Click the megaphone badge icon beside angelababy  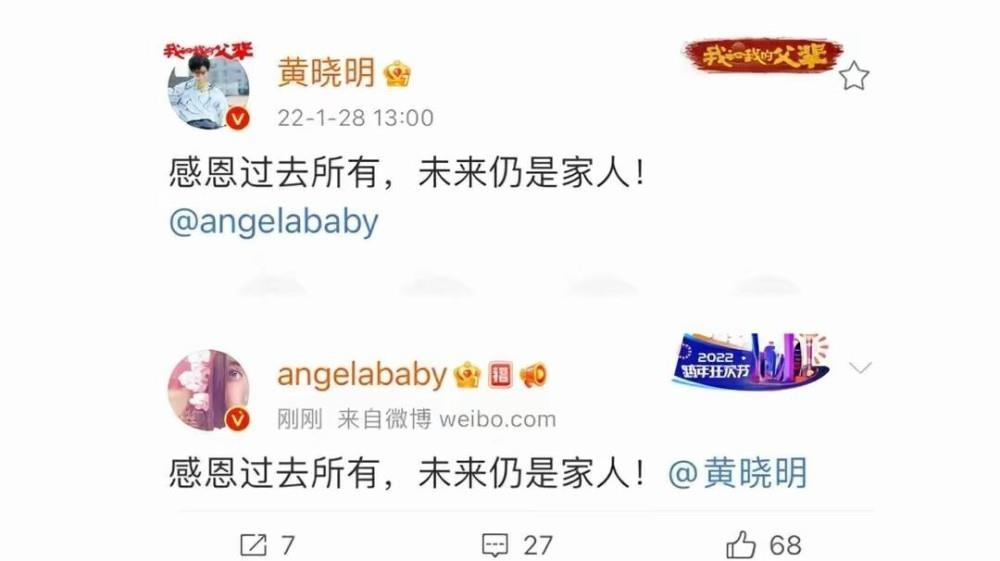click(533, 375)
